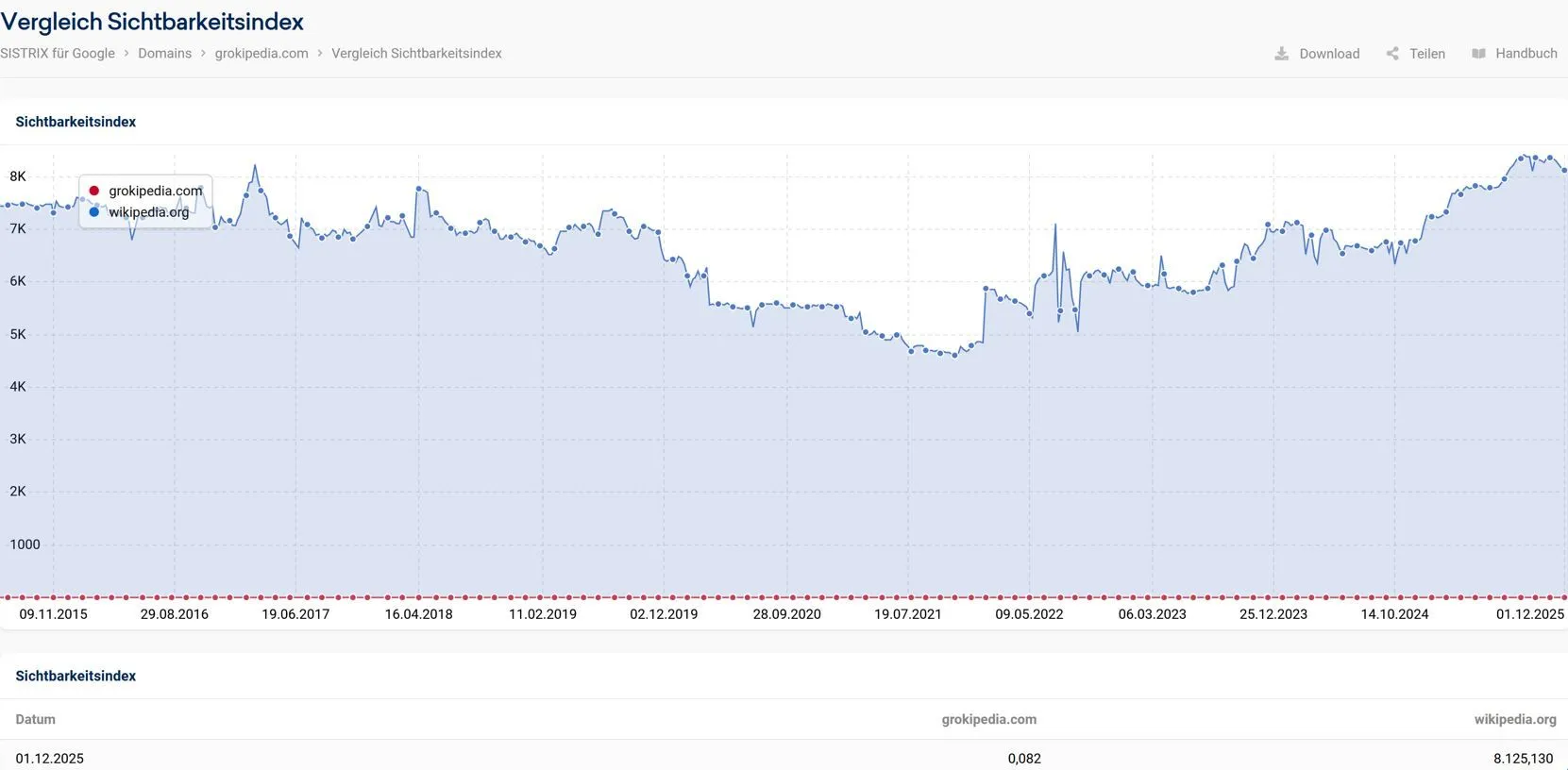Sort table by Datum column header
The width and height of the screenshot is (1568, 770).
point(36,719)
